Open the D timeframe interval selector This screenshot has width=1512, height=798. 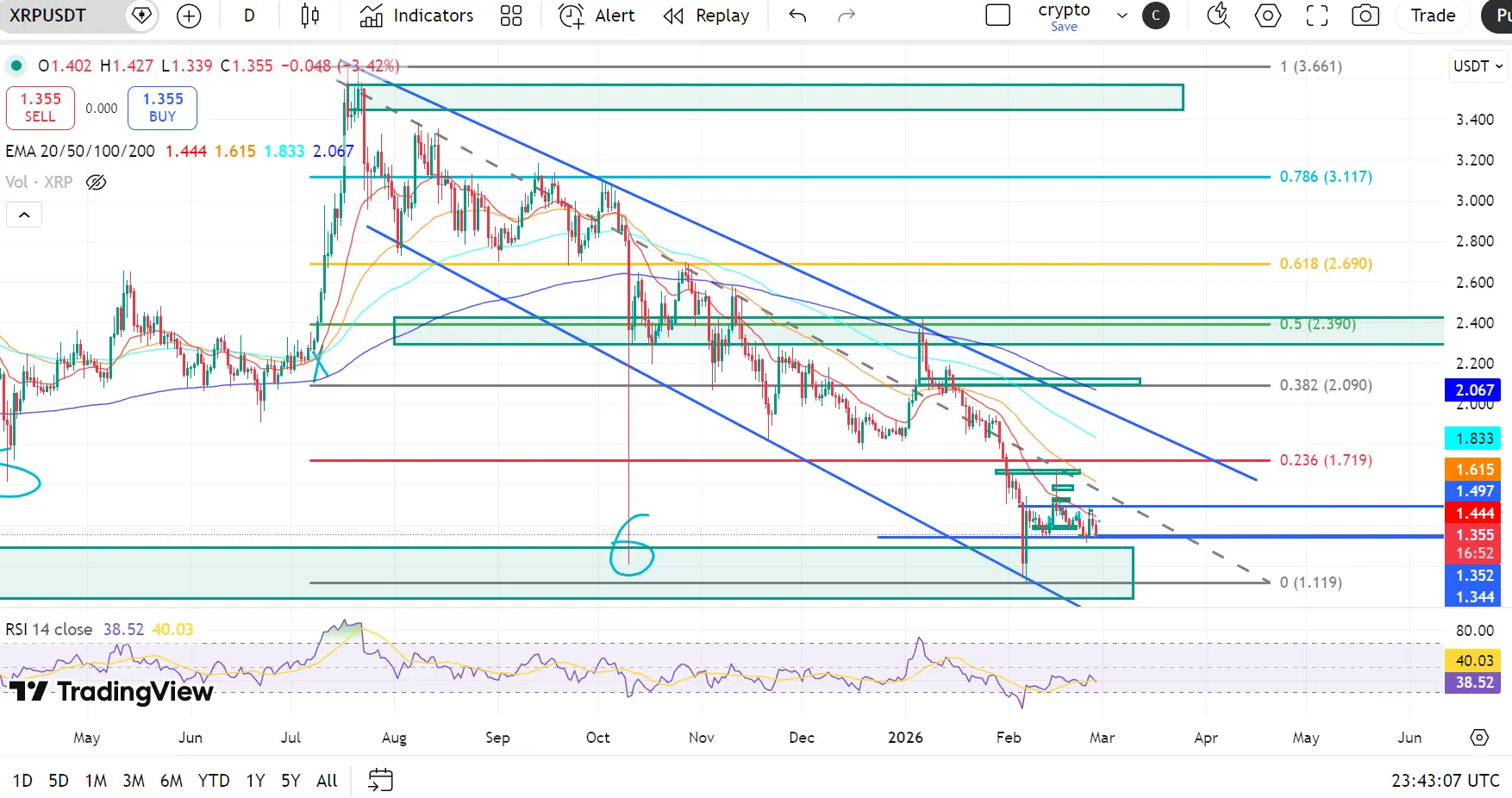coord(249,16)
